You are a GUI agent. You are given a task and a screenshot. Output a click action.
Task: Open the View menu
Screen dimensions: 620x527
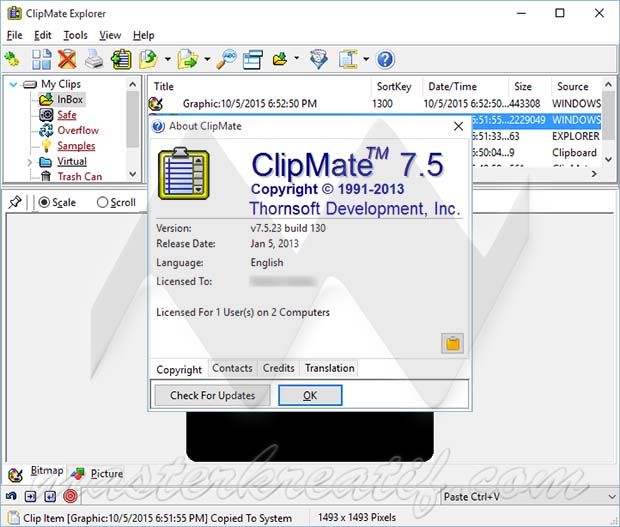pos(110,35)
